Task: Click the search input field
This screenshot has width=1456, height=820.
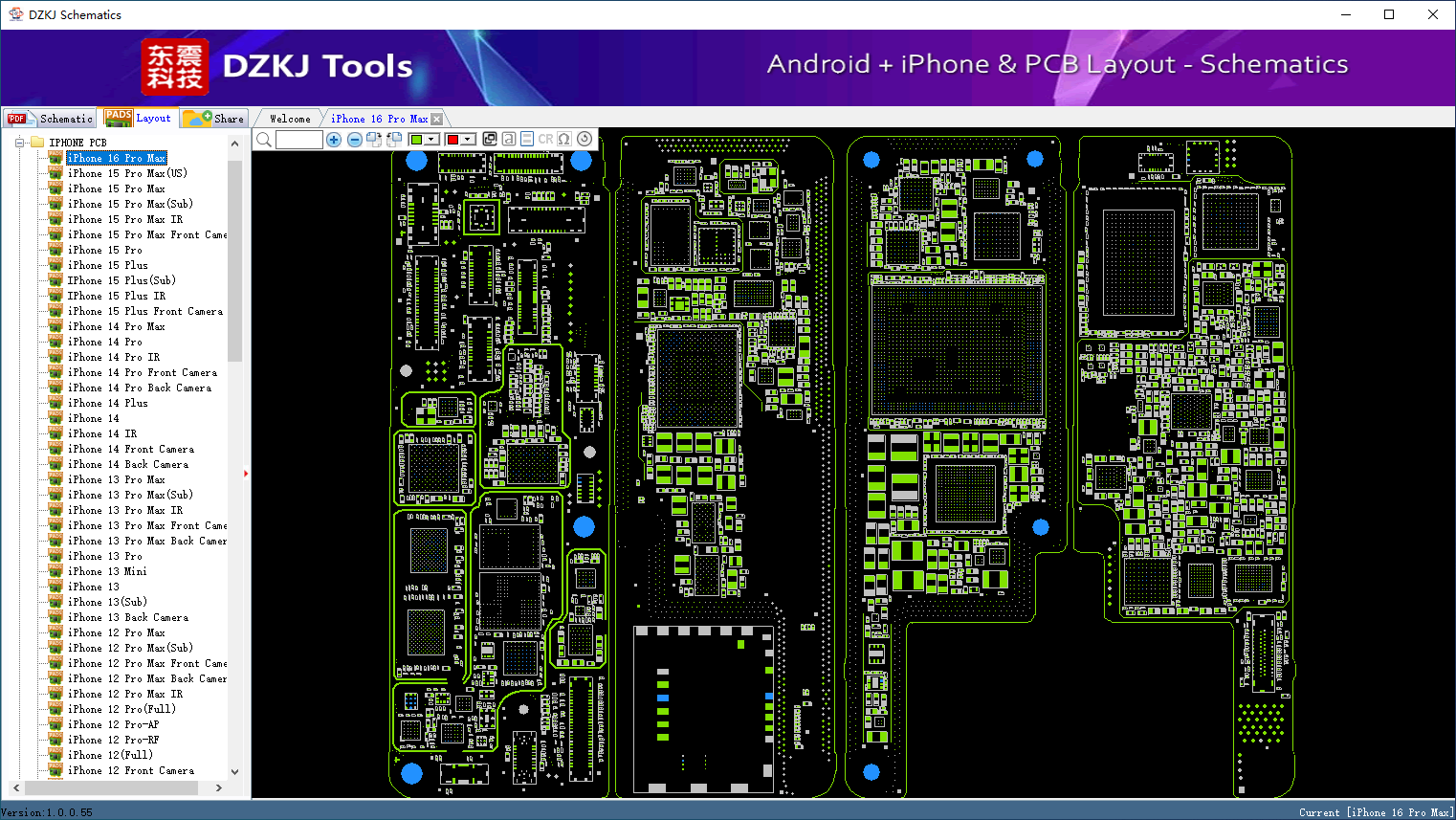Action: pos(299,140)
